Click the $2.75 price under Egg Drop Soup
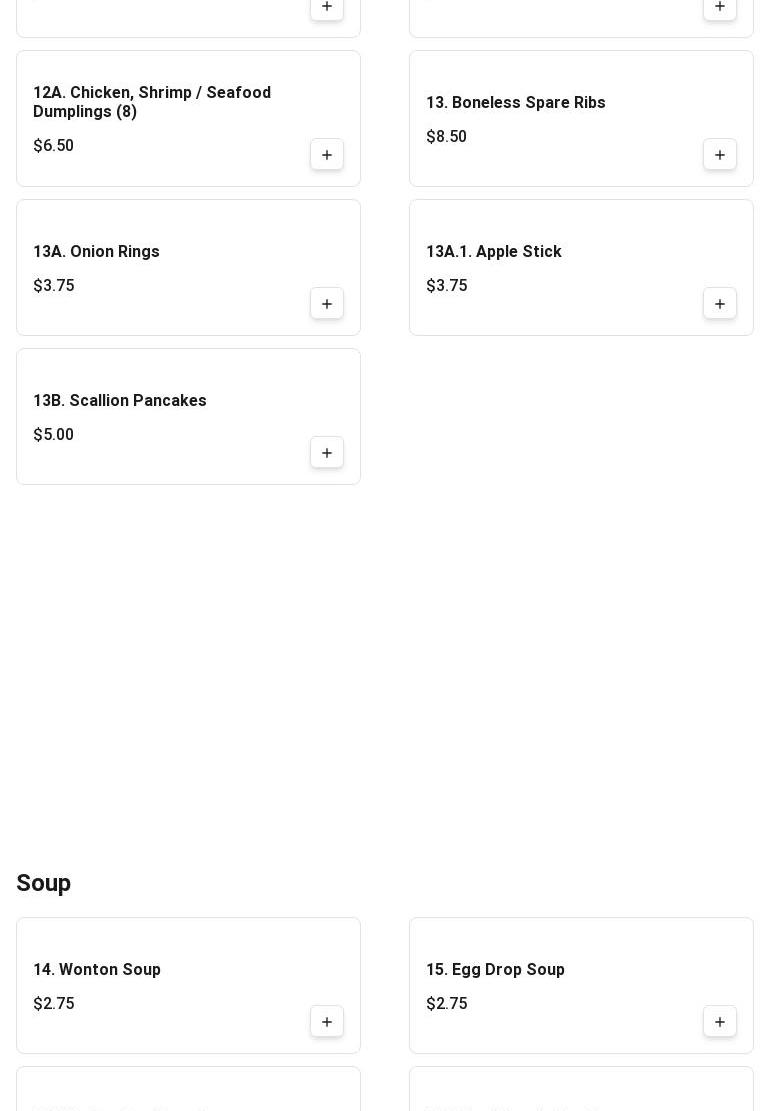 (x=446, y=1004)
